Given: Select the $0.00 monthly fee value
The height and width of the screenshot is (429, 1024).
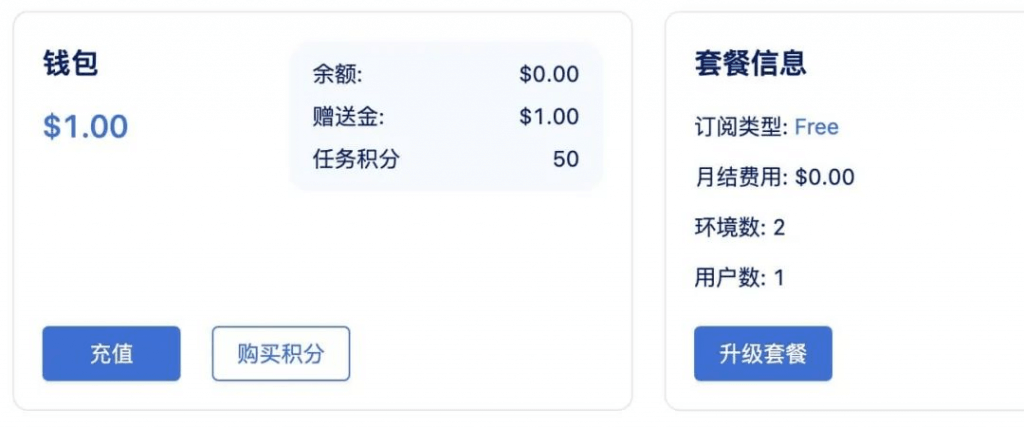Looking at the screenshot, I should point(825,178).
